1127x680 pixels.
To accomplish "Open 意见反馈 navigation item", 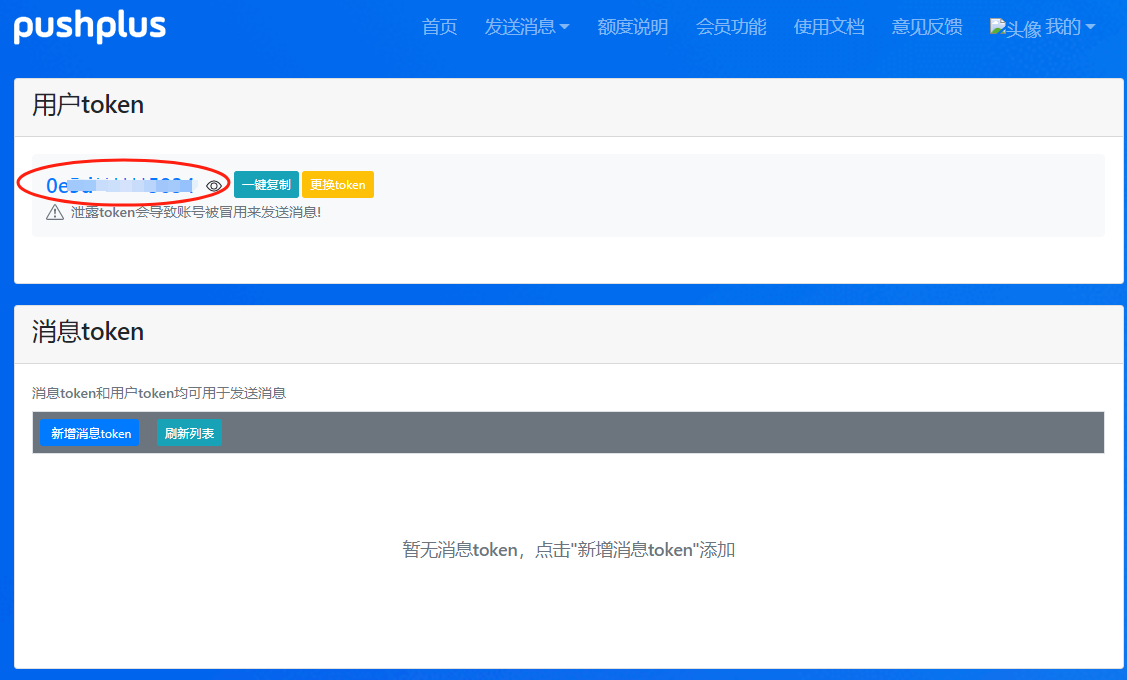I will coord(927,27).
